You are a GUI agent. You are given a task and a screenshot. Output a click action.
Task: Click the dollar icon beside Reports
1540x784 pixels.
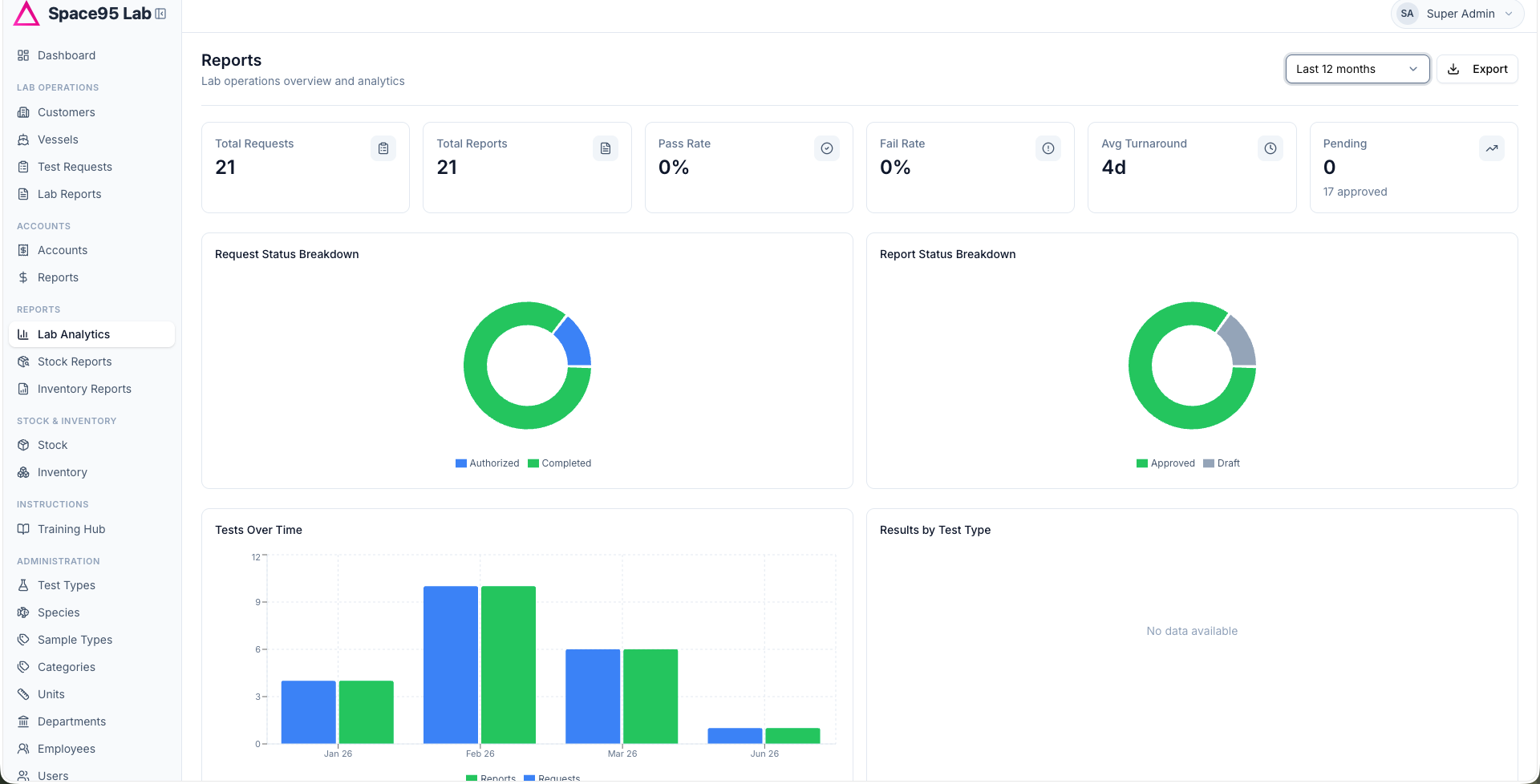coord(23,277)
